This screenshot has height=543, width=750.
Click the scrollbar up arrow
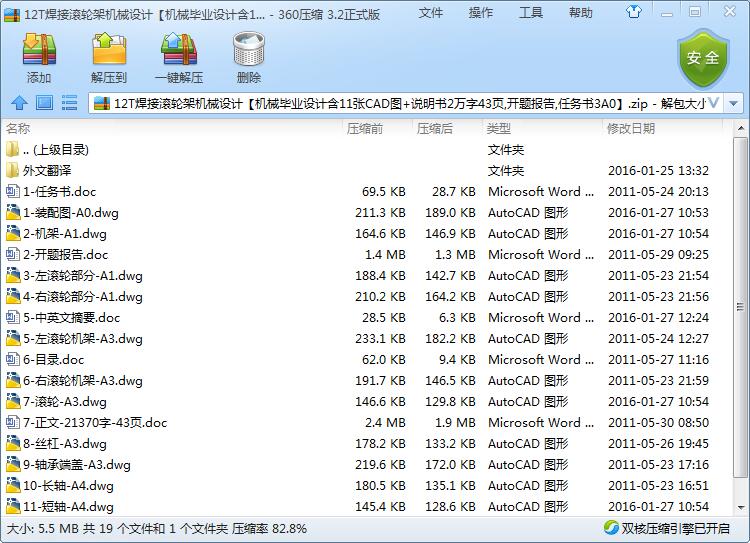pyautogui.click(x=740, y=128)
